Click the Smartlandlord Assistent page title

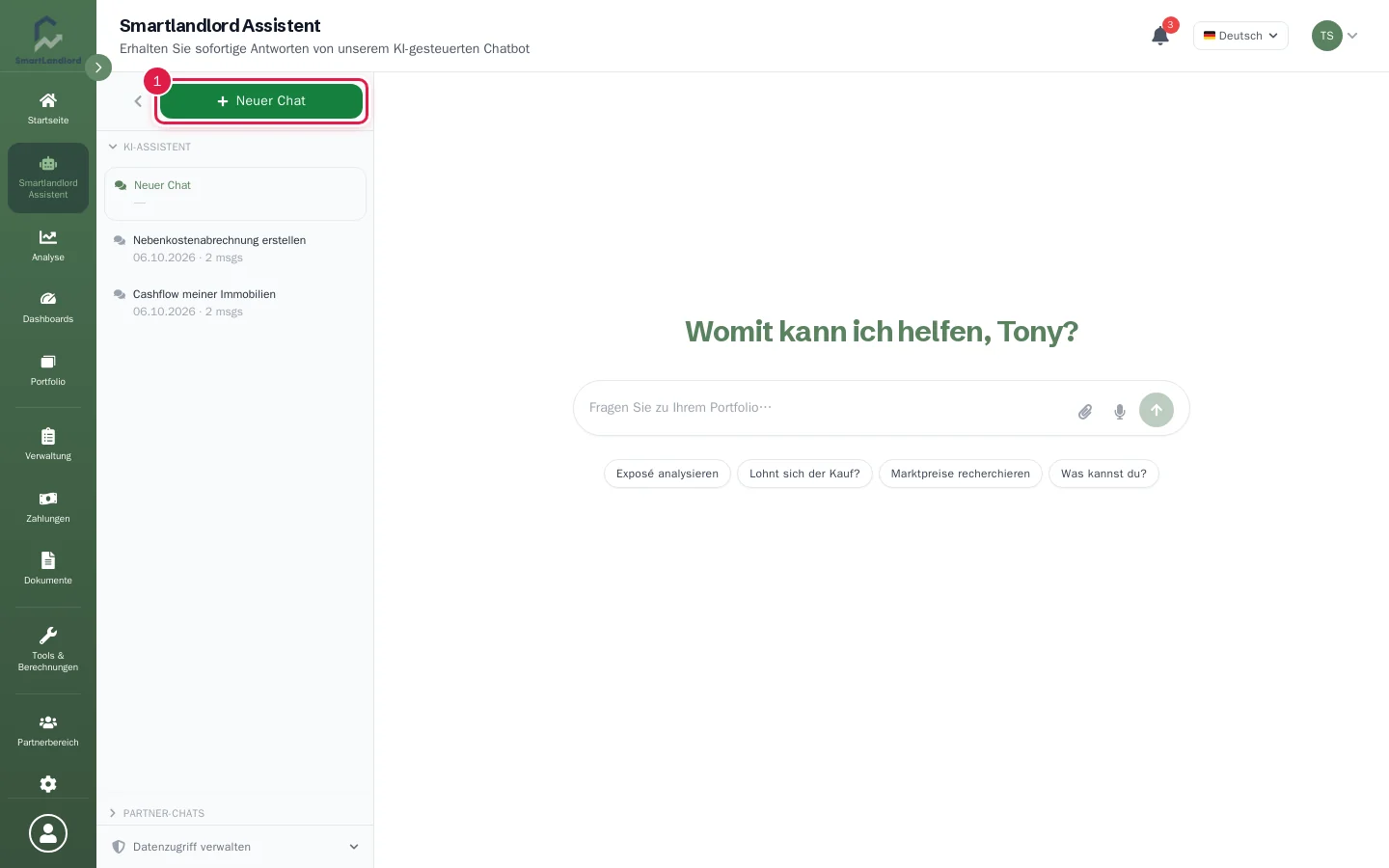click(220, 25)
